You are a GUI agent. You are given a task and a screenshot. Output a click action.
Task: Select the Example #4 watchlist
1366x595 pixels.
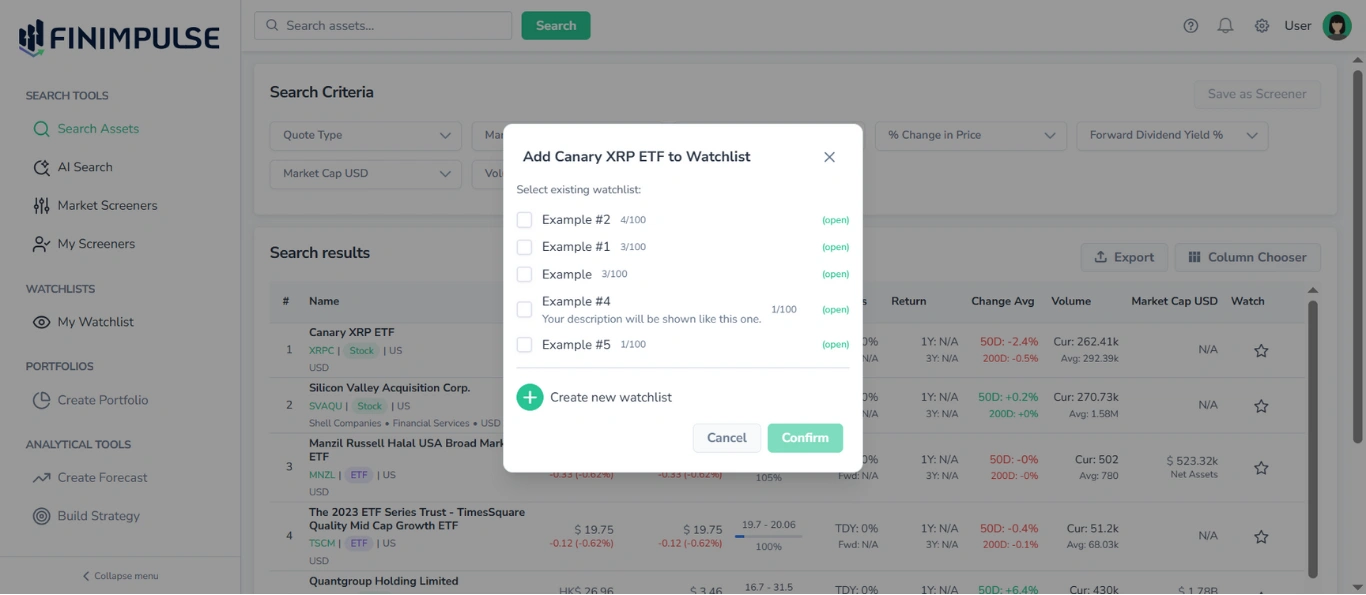pyautogui.click(x=524, y=309)
